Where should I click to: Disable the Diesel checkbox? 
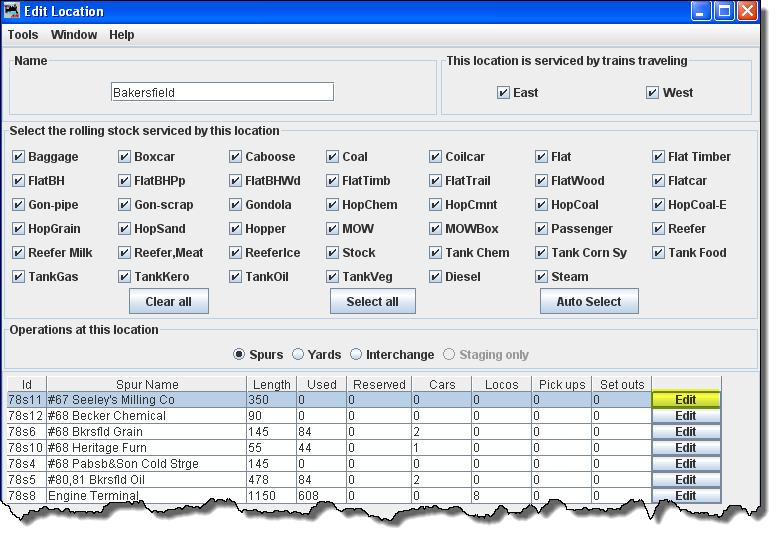(x=436, y=277)
